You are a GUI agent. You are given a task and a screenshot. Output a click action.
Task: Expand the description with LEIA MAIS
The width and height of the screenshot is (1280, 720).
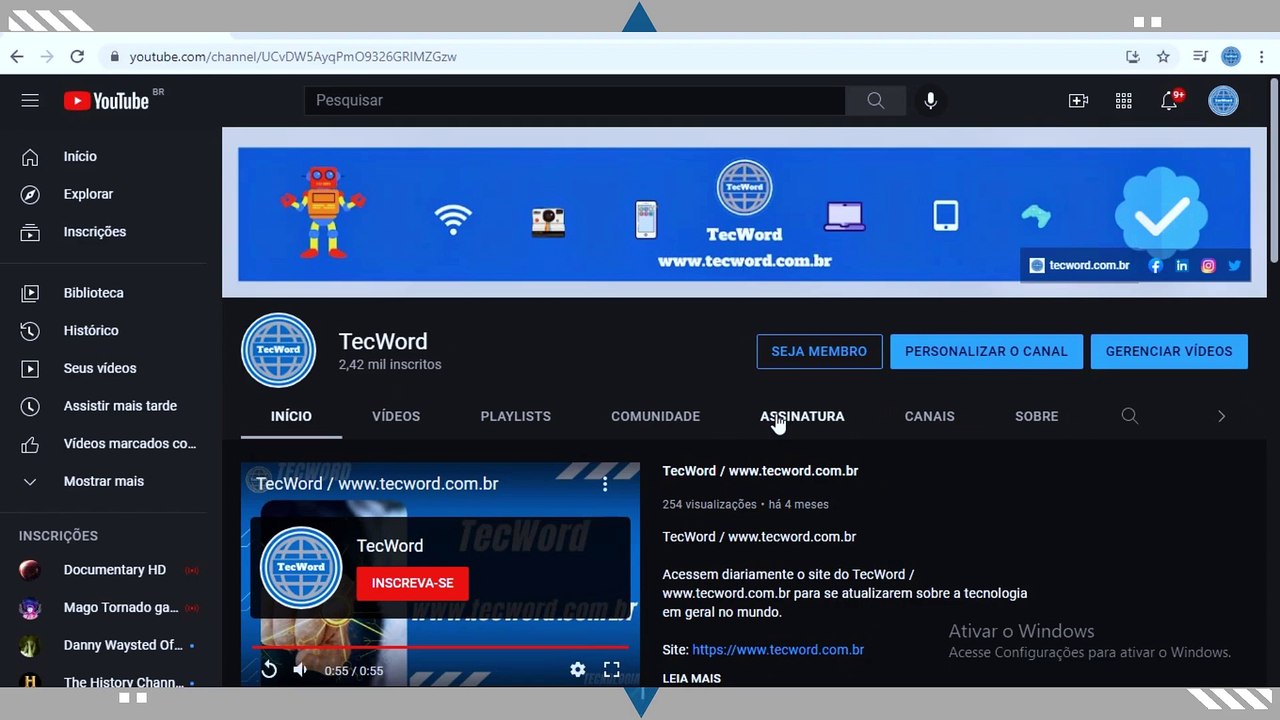691,678
